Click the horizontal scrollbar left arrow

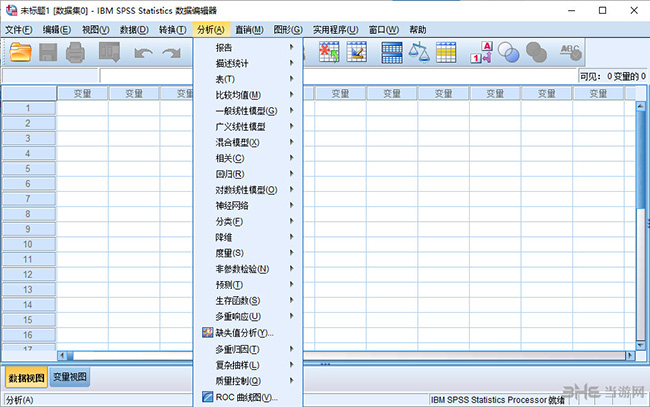[x=62, y=355]
